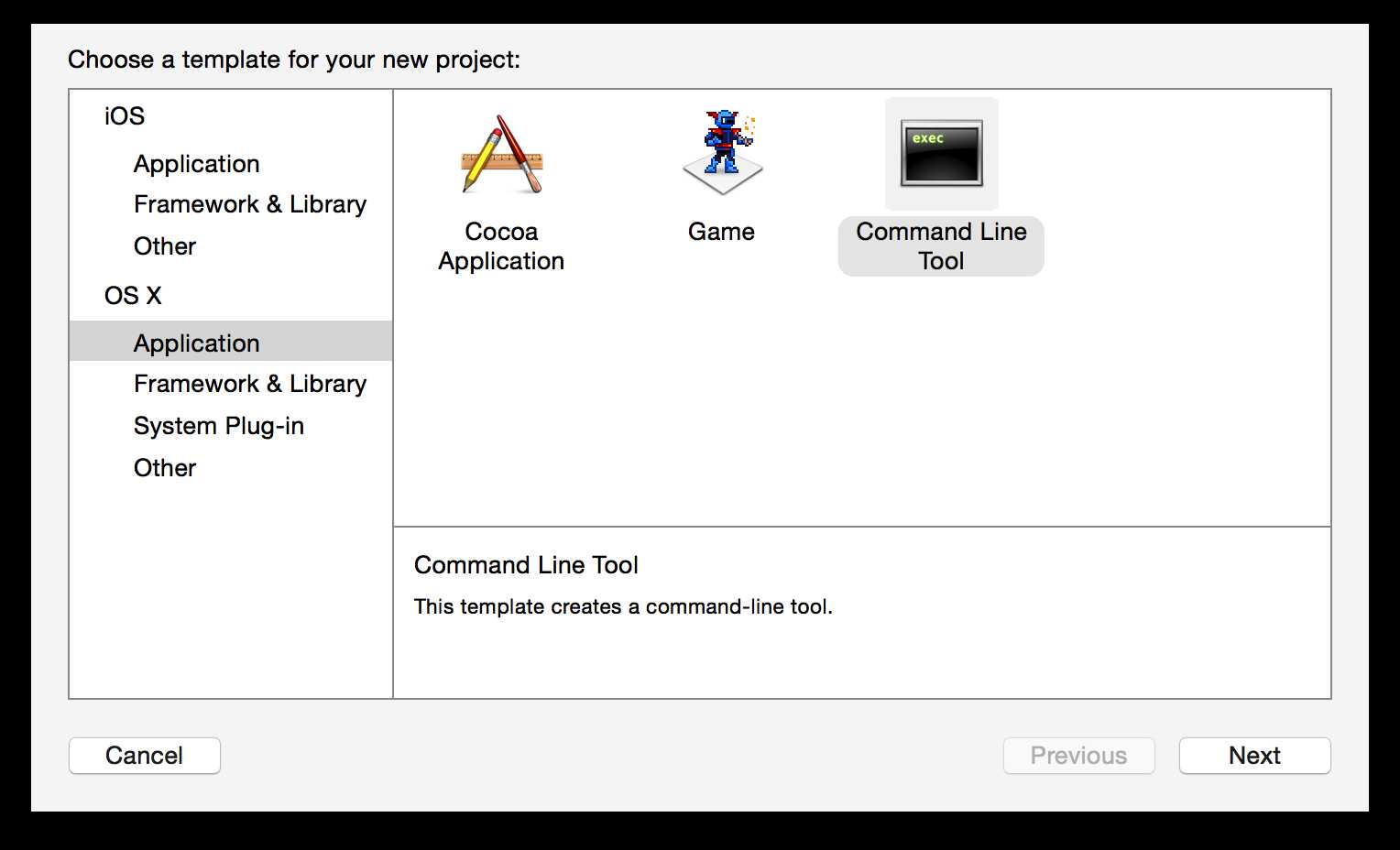Screen dimensions: 1400x850
Task: Click the Next button
Action: 1254,756
